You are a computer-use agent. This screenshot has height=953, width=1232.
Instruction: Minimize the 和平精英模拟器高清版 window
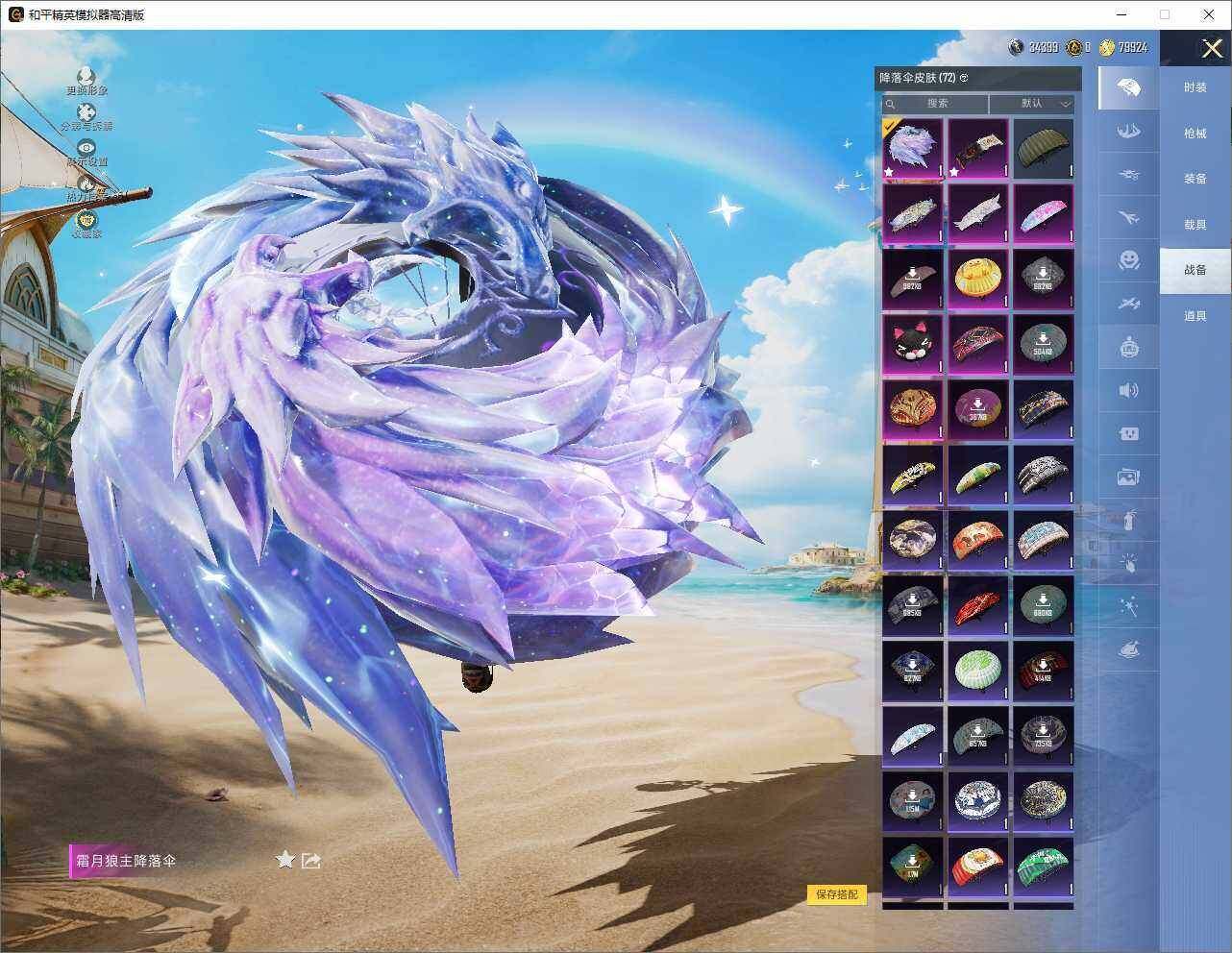(x=1121, y=14)
